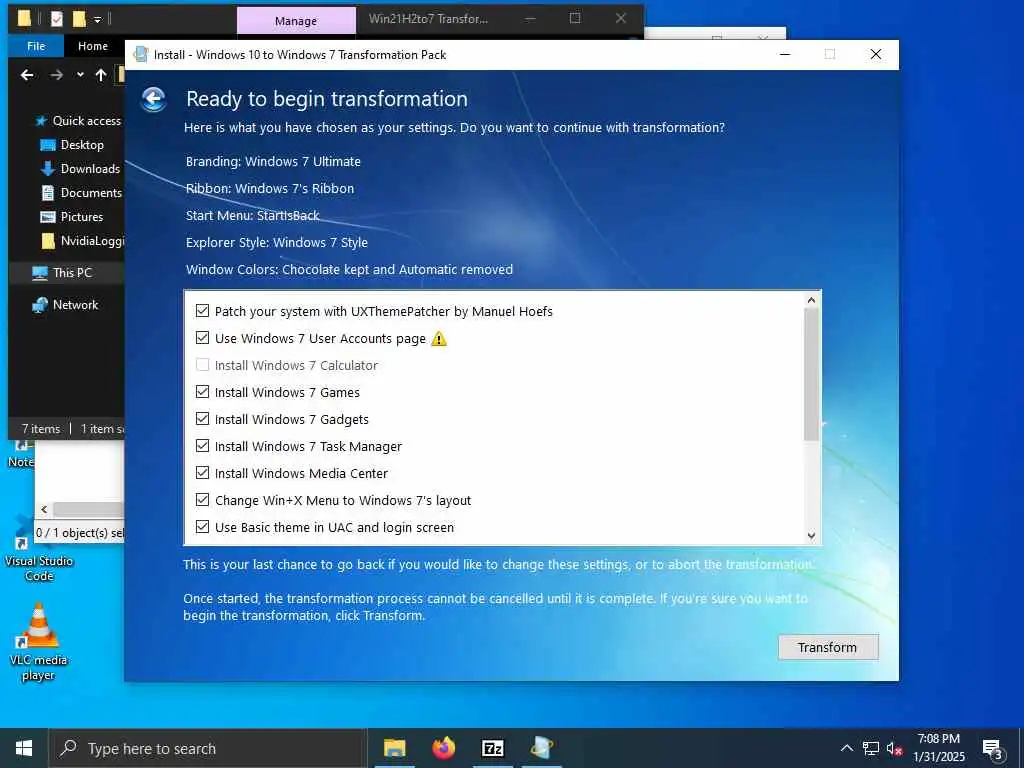
Task: Uncheck Patch your system with UXThemePatcher
Action: [x=202, y=311]
